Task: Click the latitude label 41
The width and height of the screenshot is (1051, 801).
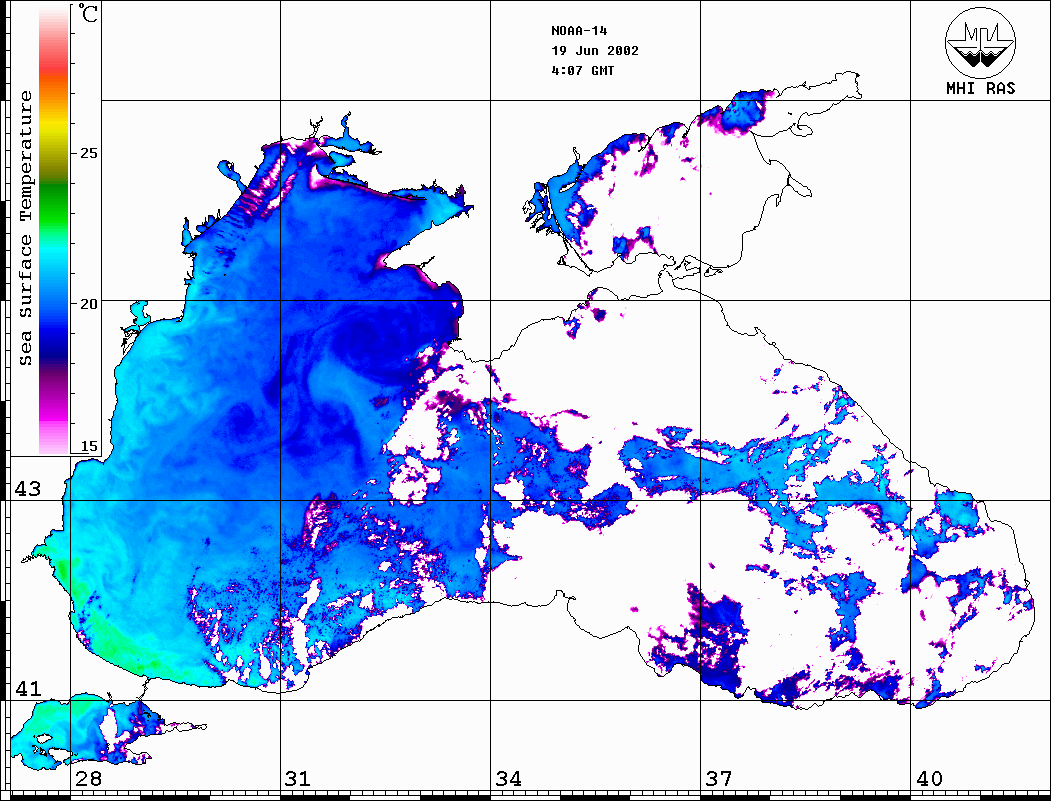Action: [28, 689]
